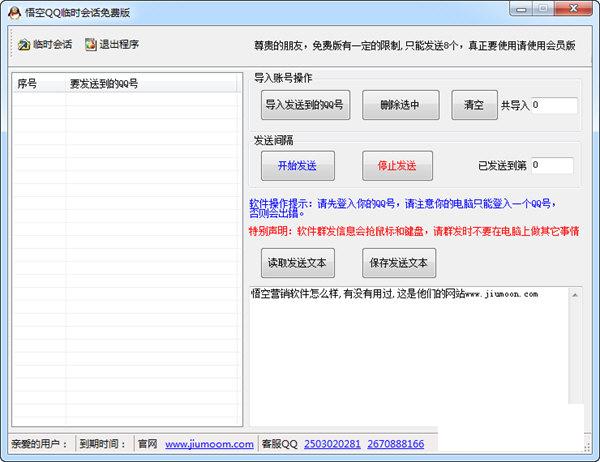The height and width of the screenshot is (462, 600).
Task: Close the window
Action: pyautogui.click(x=573, y=9)
